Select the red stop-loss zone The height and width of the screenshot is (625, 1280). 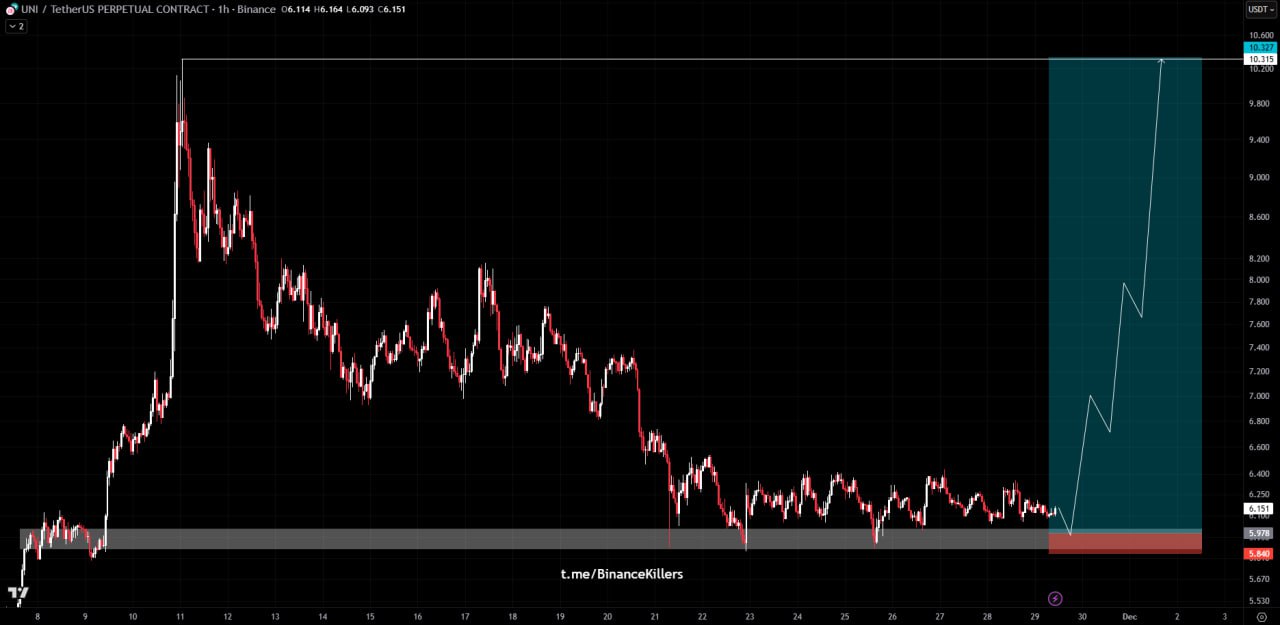(1124, 543)
